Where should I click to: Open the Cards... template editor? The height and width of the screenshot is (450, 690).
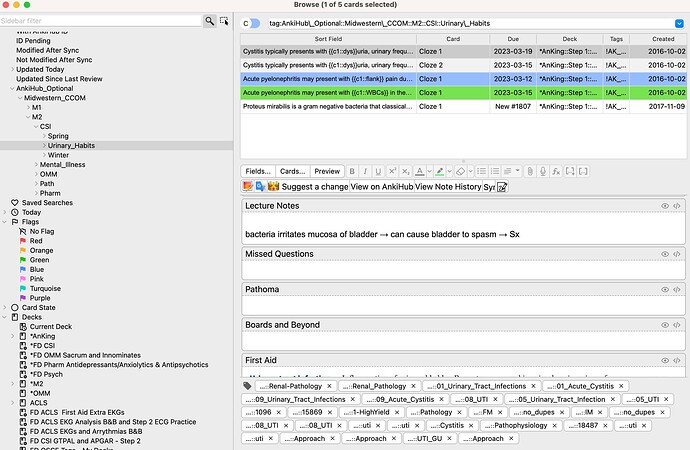point(293,172)
